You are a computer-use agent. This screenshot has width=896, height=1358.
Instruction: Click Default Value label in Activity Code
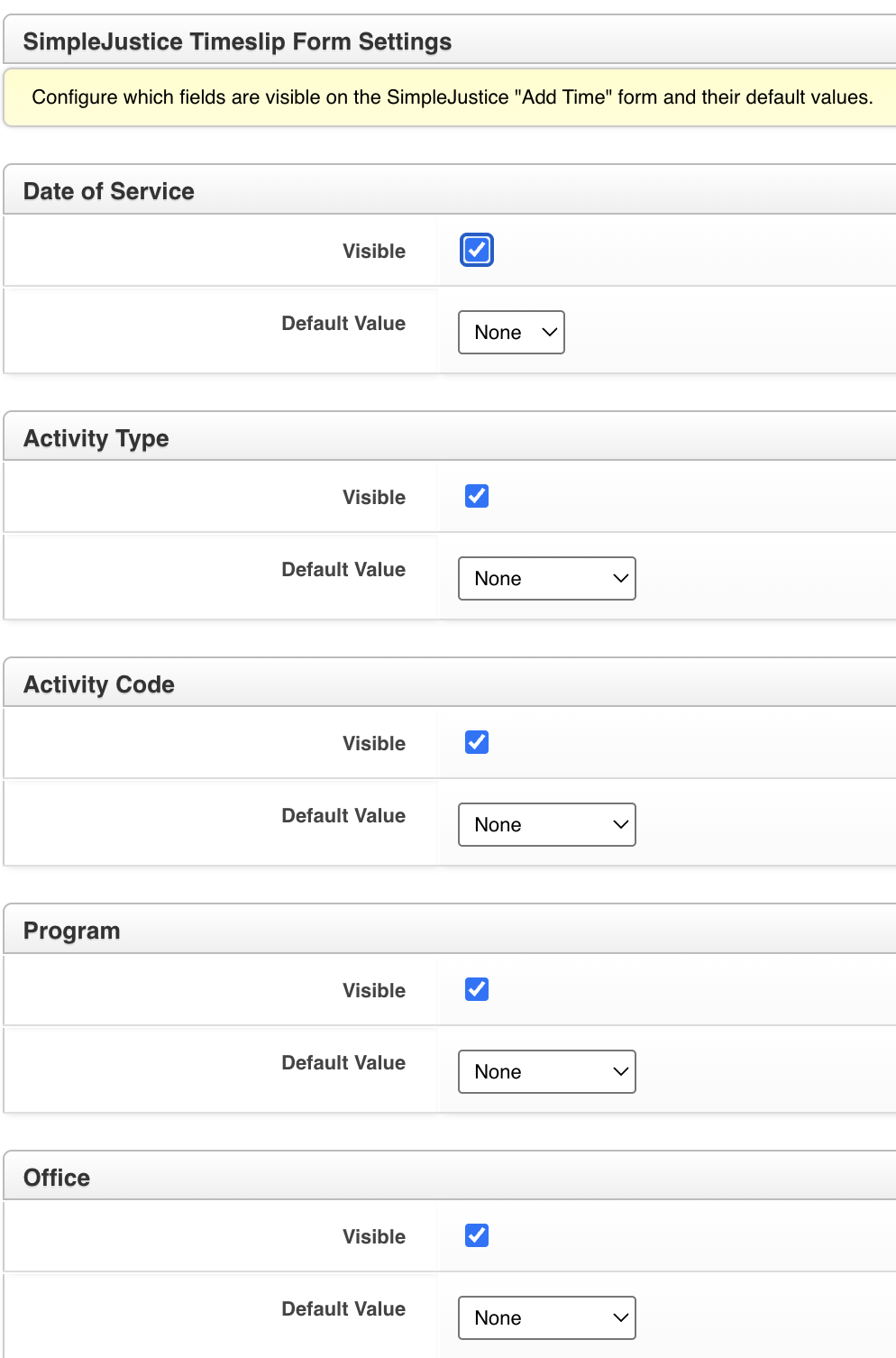(x=343, y=815)
